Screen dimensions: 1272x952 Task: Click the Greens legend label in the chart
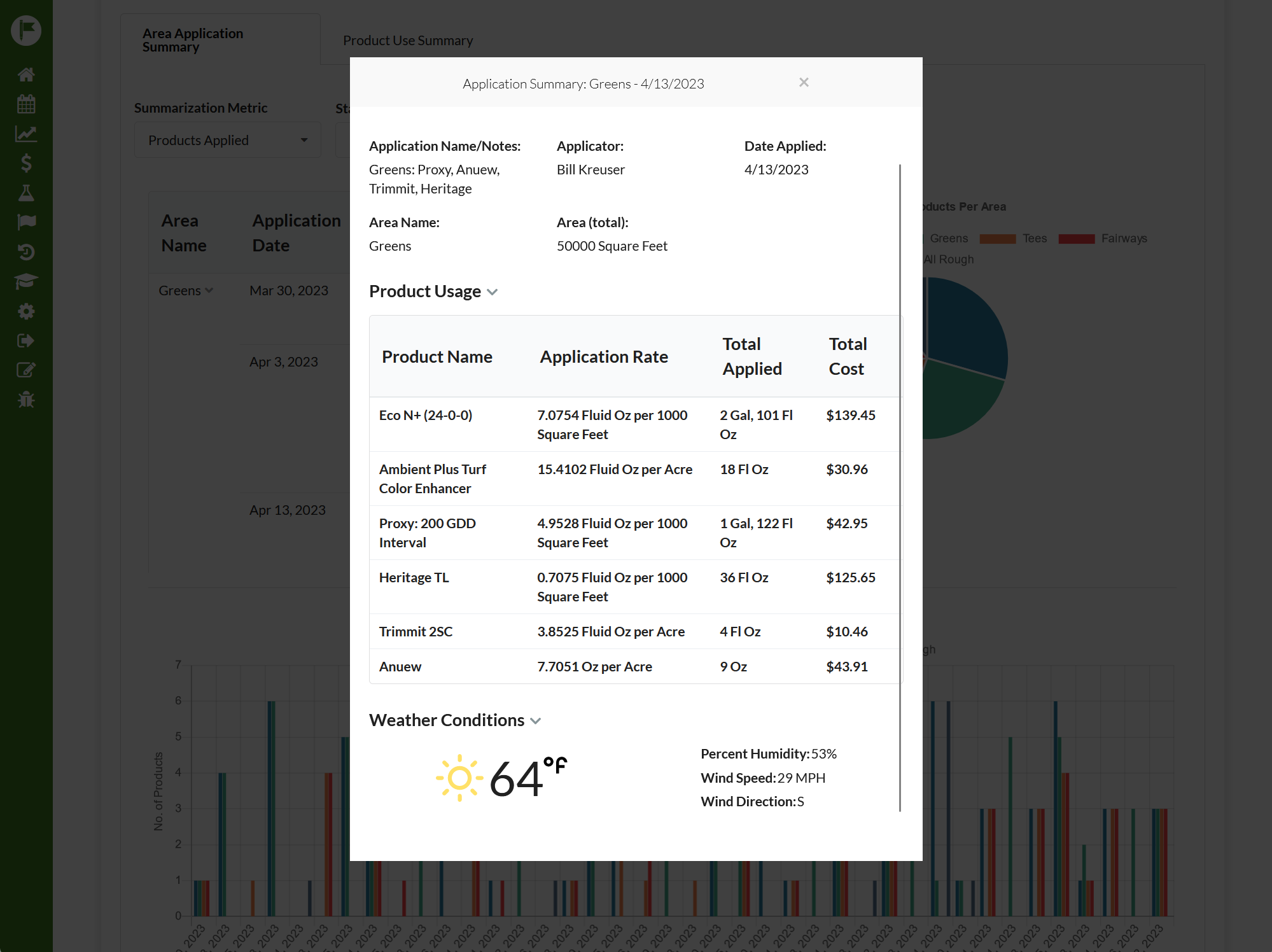coord(949,238)
